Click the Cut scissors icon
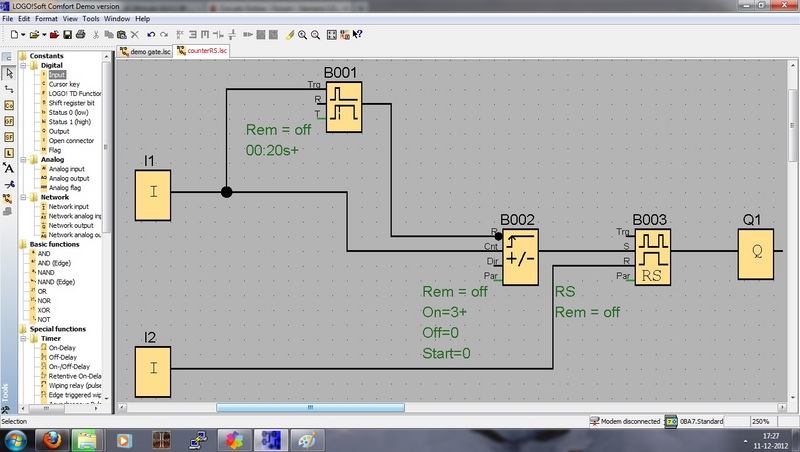The height and width of the screenshot is (452, 800). pos(96,35)
